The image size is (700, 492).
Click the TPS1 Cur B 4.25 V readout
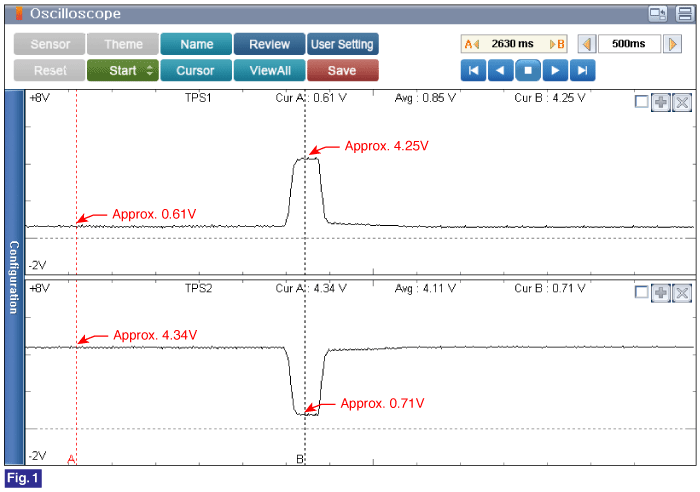tap(550, 98)
